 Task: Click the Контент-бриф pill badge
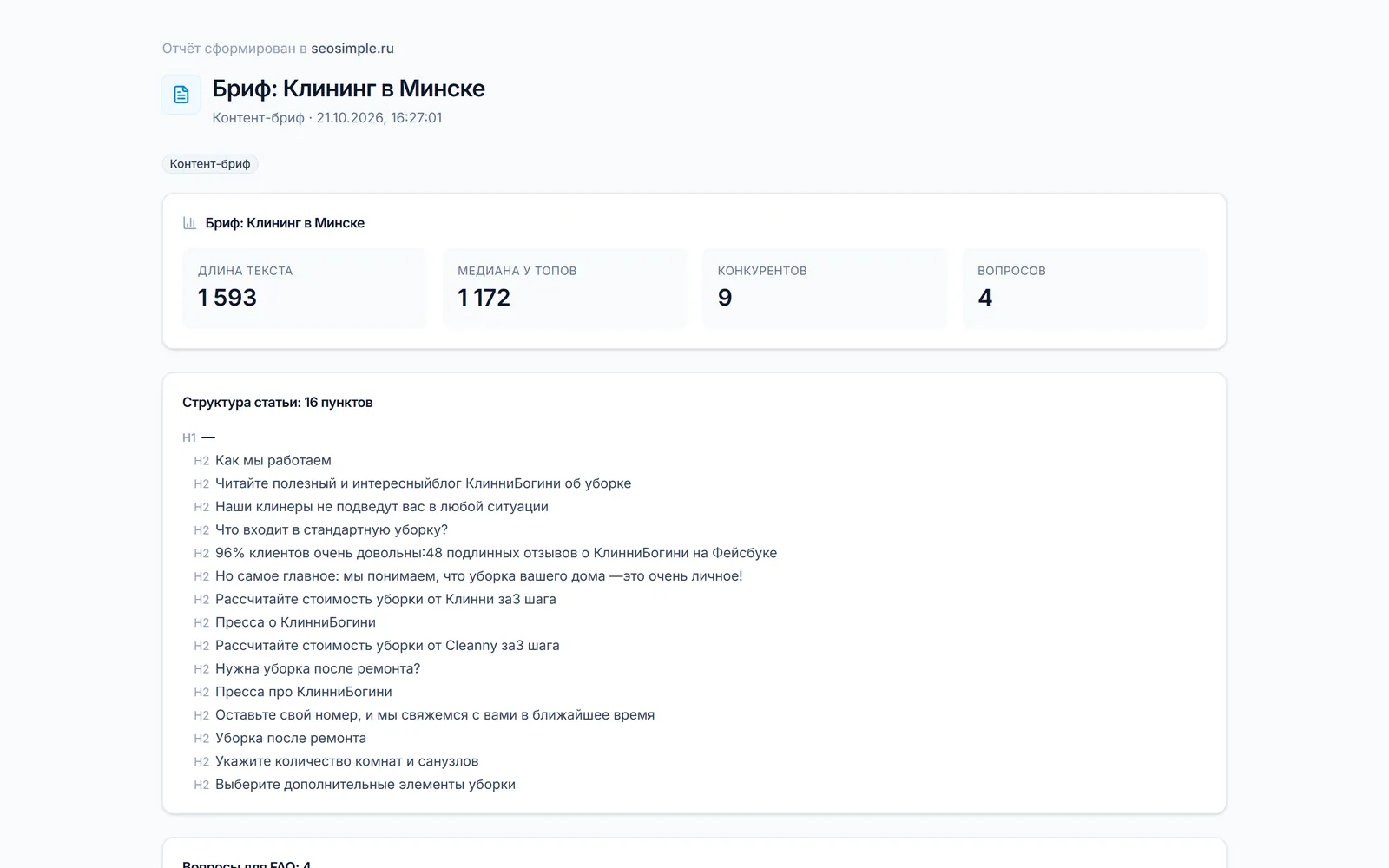(x=210, y=164)
